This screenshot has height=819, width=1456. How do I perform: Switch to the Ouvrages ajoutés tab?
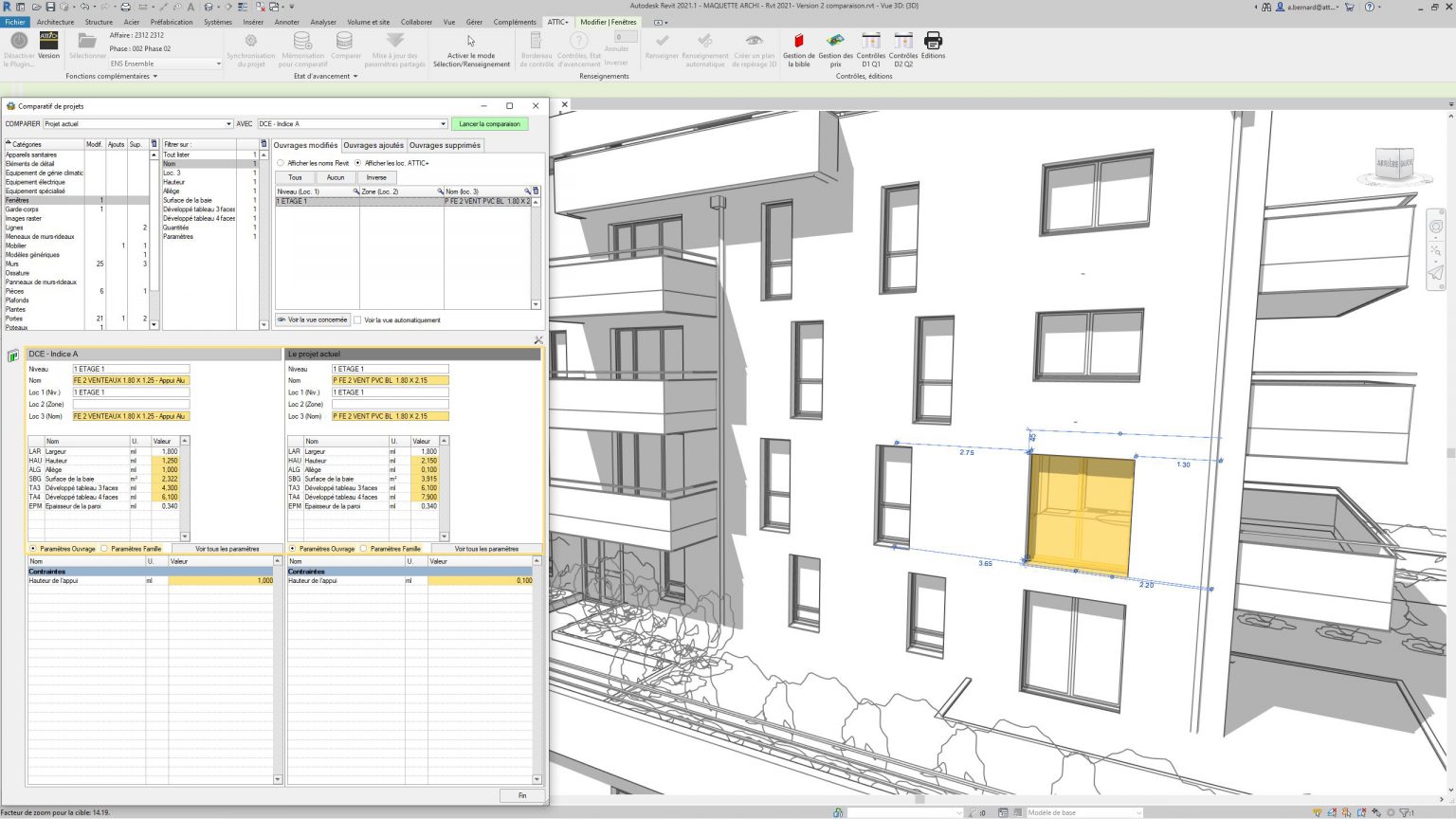tap(374, 145)
